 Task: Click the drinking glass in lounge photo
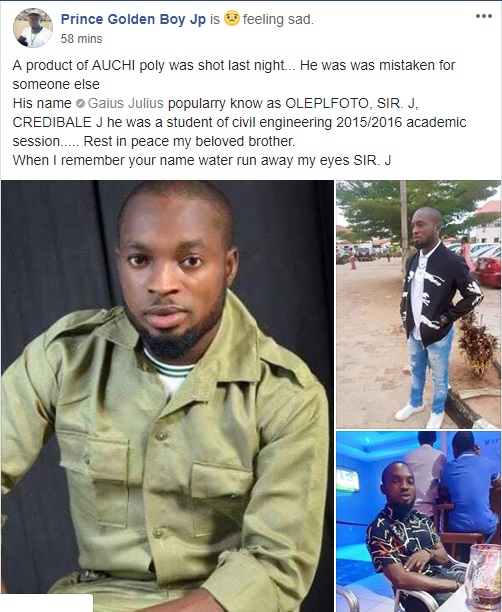point(483,576)
